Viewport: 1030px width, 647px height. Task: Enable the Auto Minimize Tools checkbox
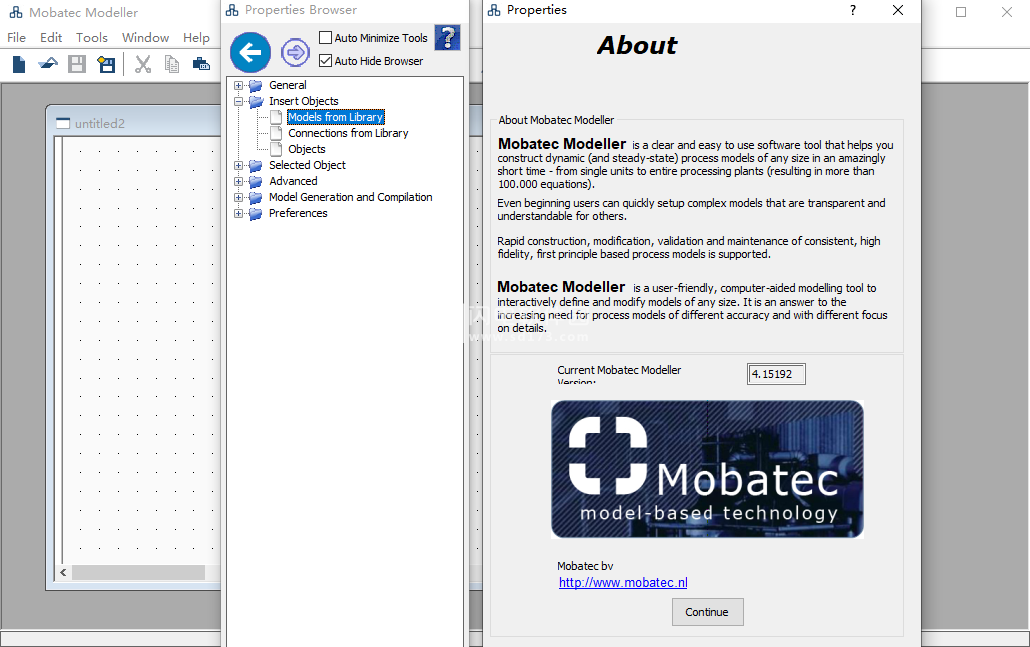coord(325,37)
